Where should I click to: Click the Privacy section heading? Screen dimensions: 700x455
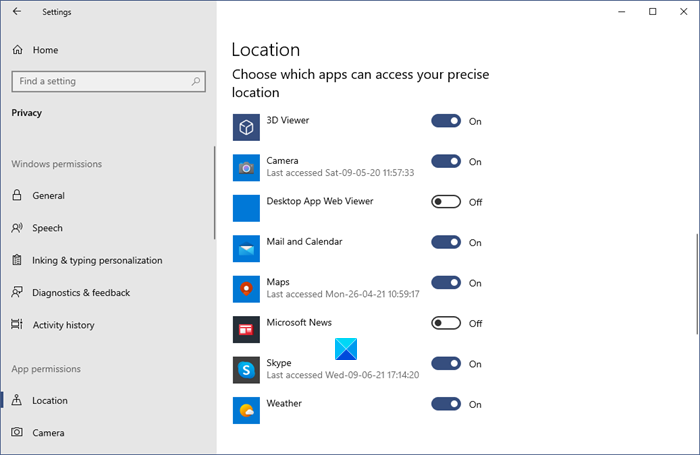26,113
